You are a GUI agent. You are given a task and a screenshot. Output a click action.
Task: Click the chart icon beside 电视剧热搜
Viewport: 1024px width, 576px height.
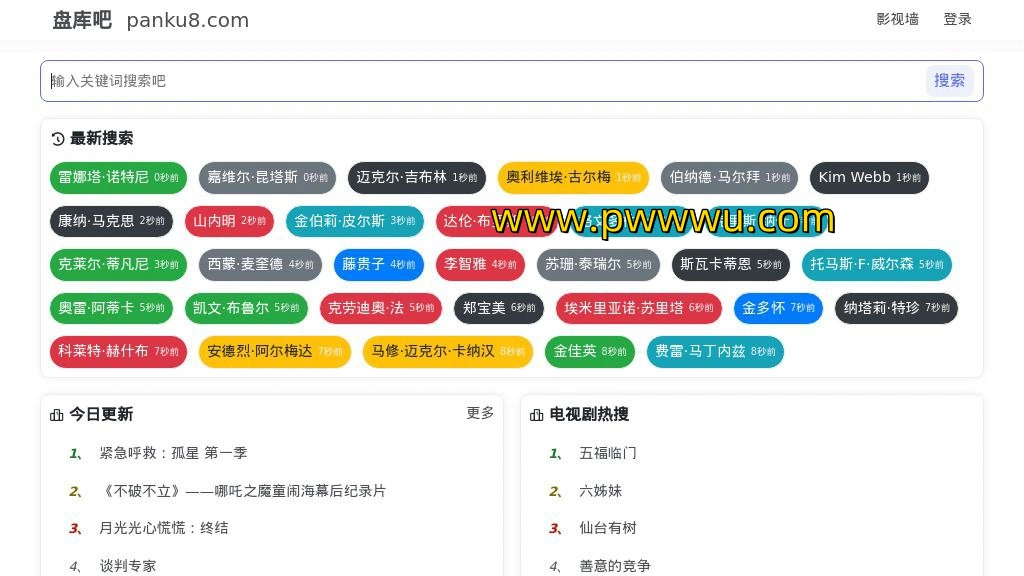(x=537, y=415)
